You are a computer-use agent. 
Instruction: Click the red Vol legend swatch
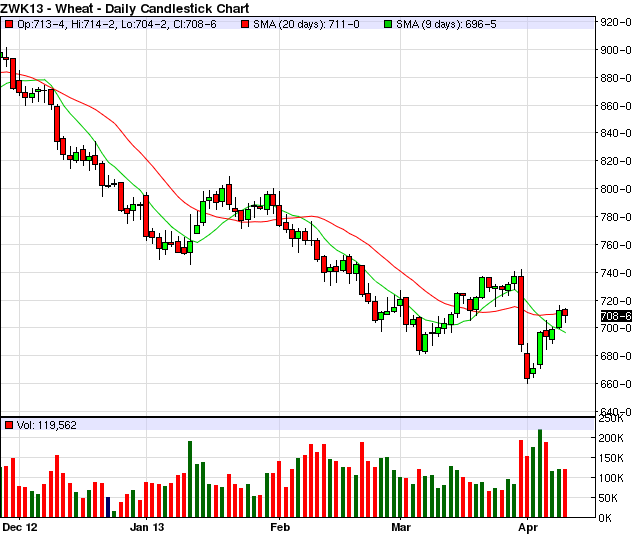[x=9, y=425]
